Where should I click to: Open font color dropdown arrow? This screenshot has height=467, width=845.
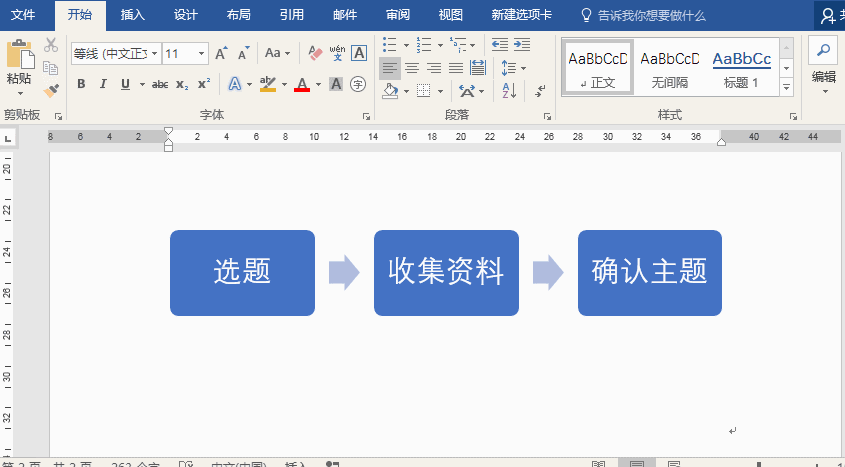tap(318, 85)
